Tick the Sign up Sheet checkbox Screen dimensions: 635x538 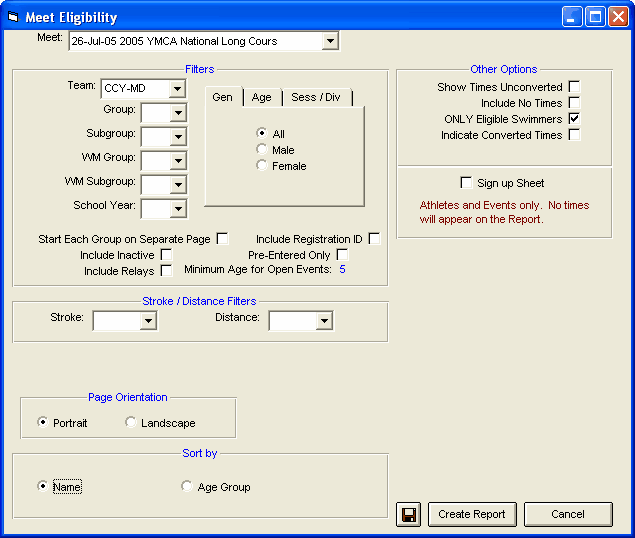coord(466,183)
